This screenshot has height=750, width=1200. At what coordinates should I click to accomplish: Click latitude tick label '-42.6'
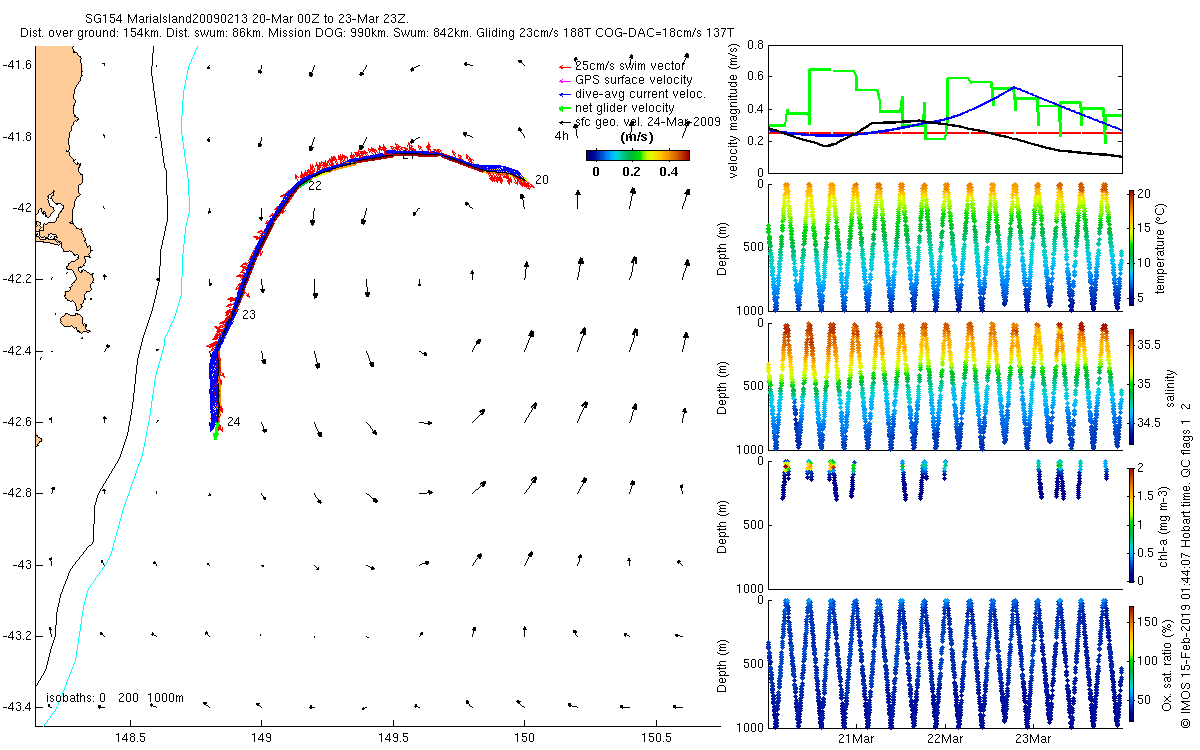click(x=17, y=422)
